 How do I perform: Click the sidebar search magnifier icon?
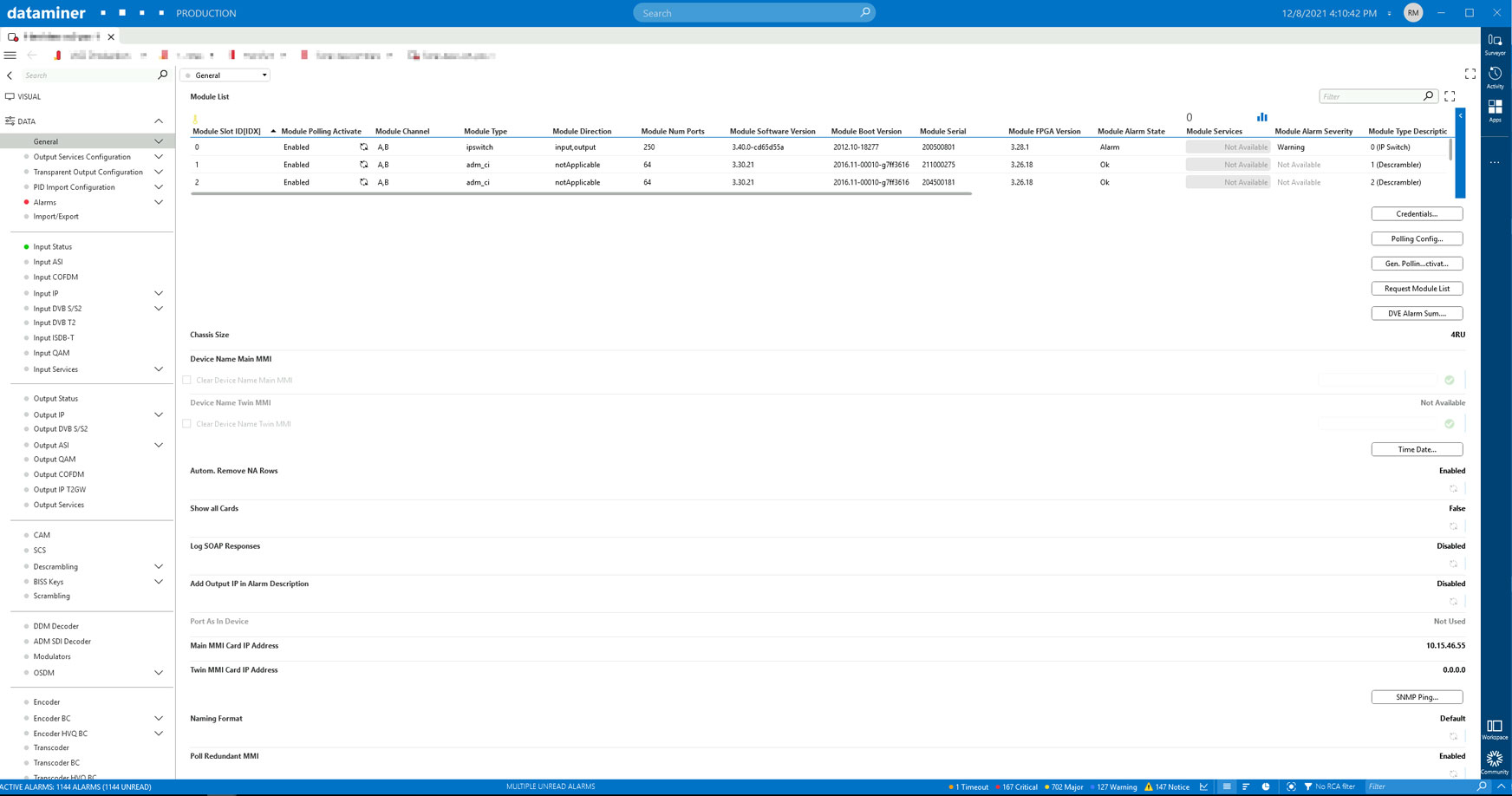(162, 75)
